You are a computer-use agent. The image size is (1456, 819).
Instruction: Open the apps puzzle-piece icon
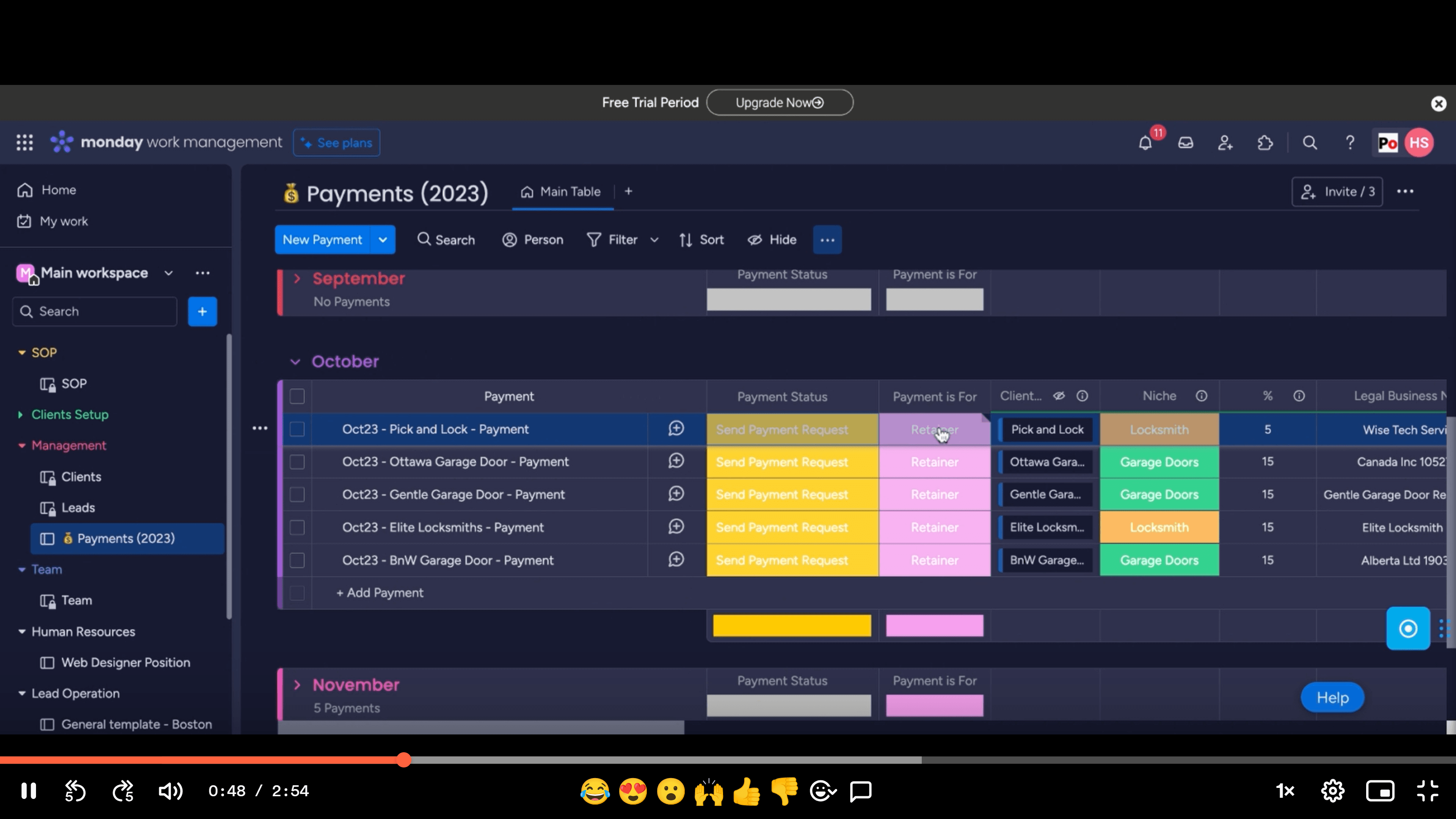pos(1265,143)
